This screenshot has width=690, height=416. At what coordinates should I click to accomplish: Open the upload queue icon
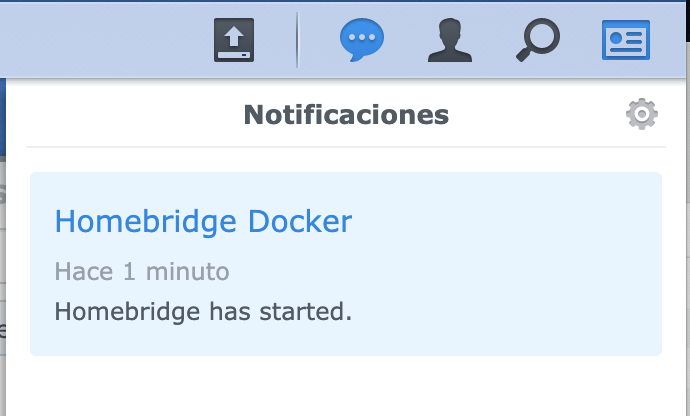(233, 41)
